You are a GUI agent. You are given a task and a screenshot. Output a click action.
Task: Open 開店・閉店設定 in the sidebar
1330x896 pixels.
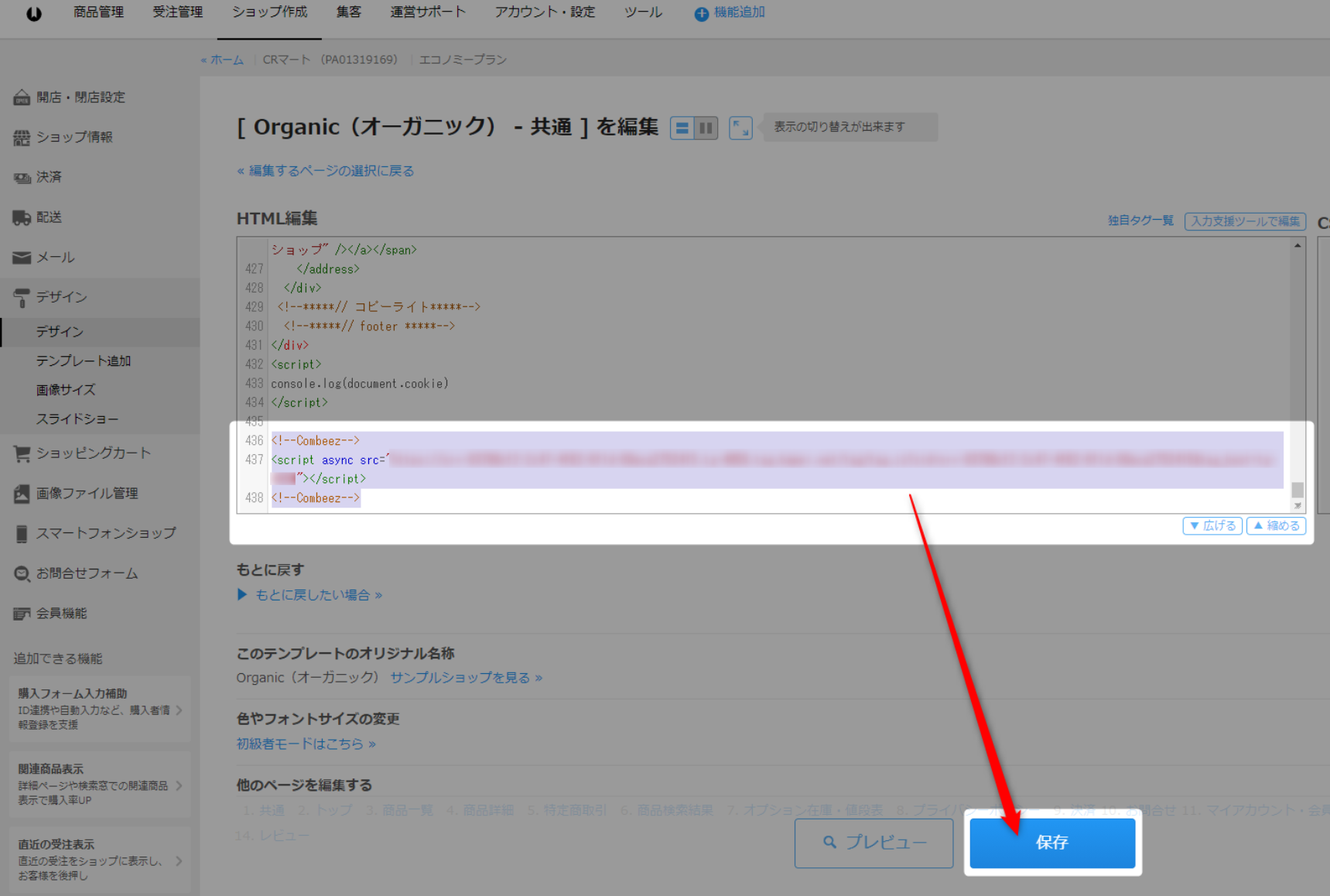tap(80, 97)
